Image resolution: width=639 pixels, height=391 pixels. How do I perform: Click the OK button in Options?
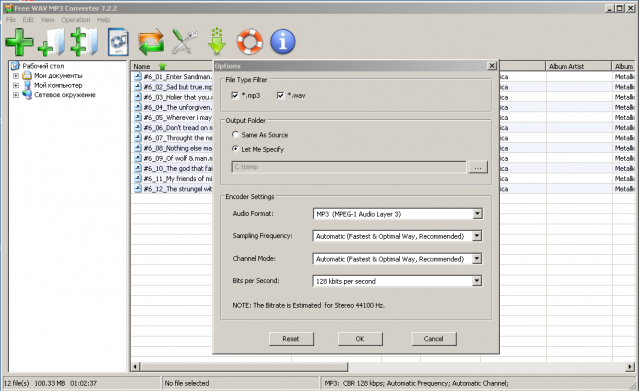(360, 339)
